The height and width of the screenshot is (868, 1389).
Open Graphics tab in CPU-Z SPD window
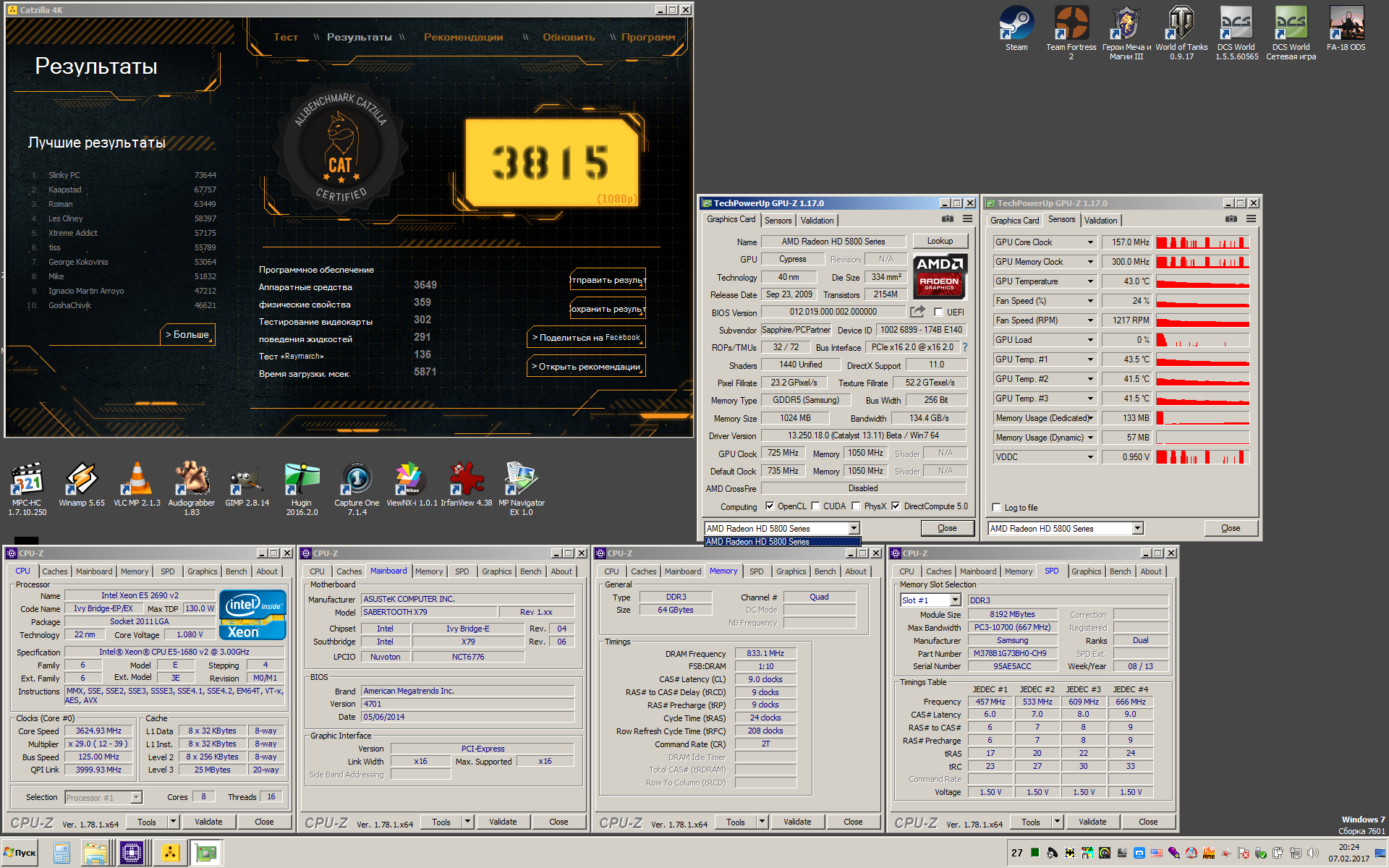[1087, 571]
